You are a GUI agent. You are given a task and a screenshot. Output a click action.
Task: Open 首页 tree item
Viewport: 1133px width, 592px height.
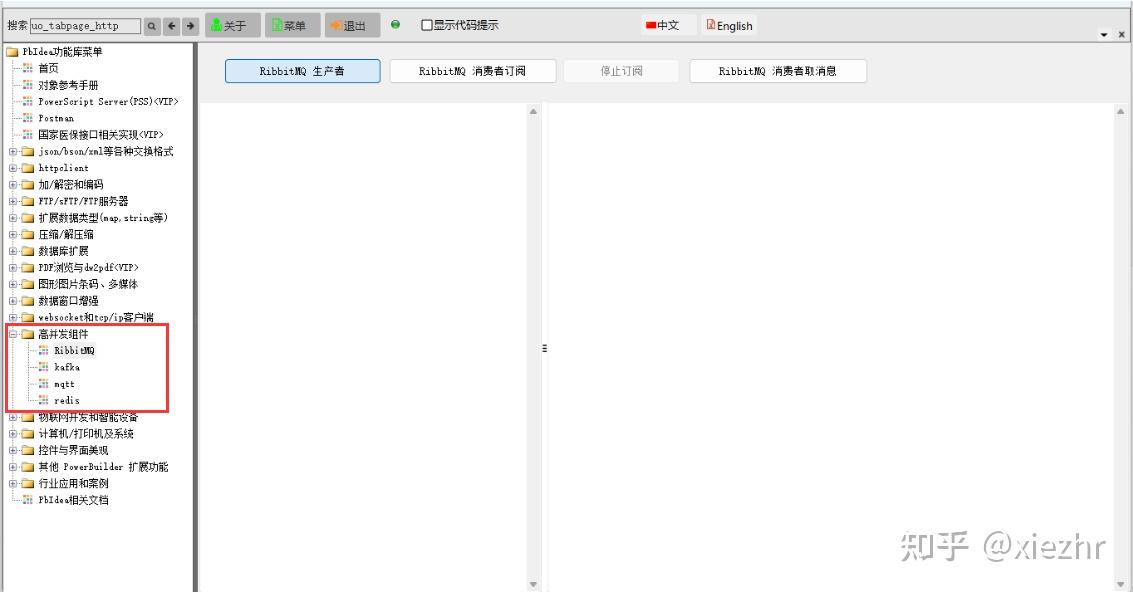[x=48, y=68]
